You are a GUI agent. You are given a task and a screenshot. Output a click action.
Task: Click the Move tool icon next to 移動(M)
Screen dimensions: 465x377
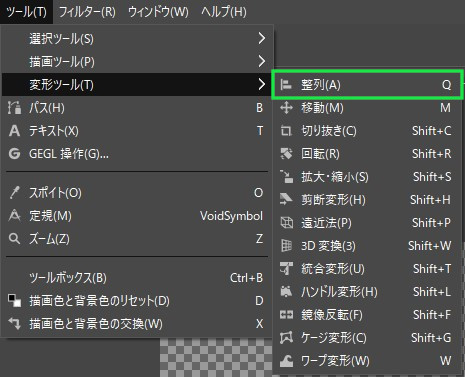click(286, 108)
